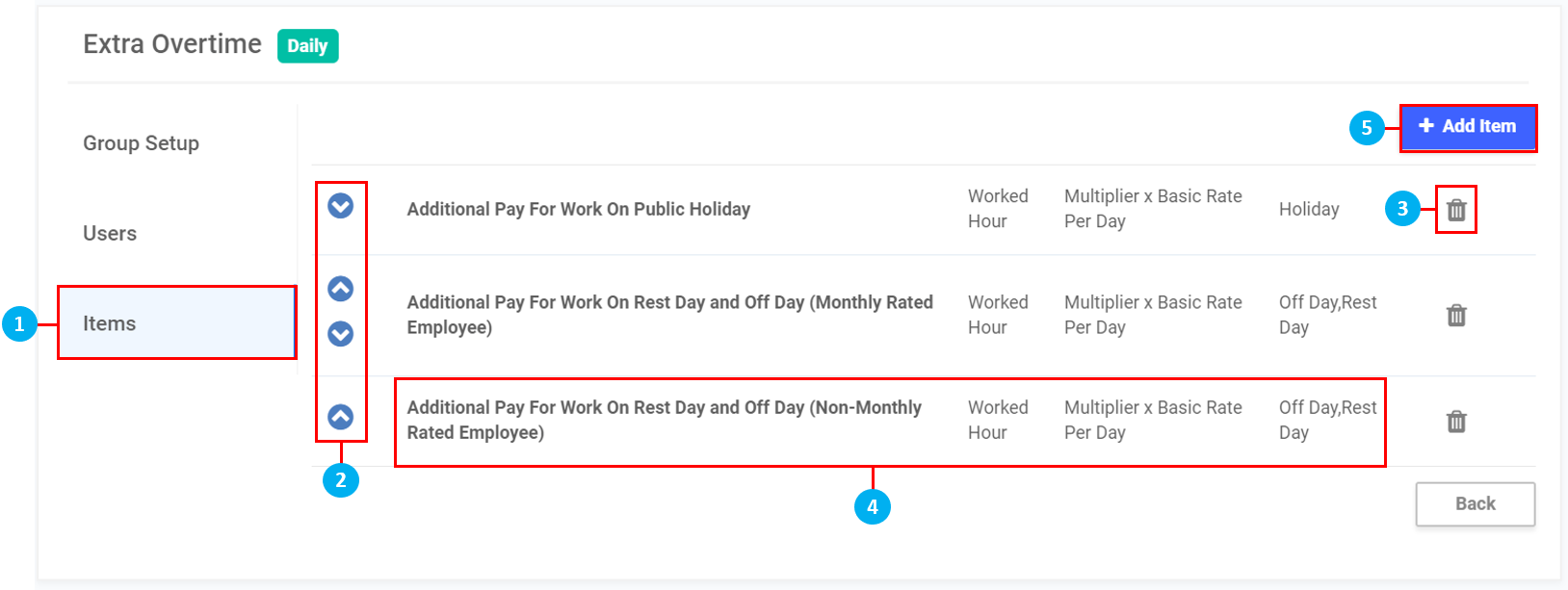Click the green Daily badge
The width and height of the screenshot is (1568, 590).
pyautogui.click(x=307, y=46)
